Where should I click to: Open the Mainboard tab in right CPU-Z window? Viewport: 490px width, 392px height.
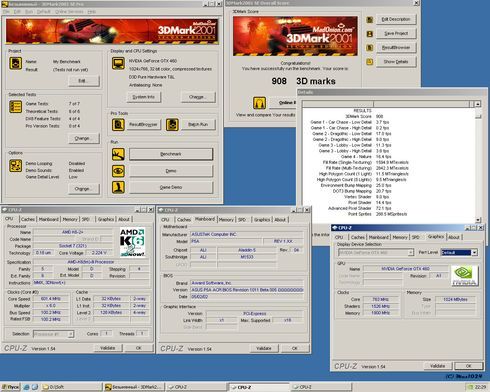(x=379, y=237)
